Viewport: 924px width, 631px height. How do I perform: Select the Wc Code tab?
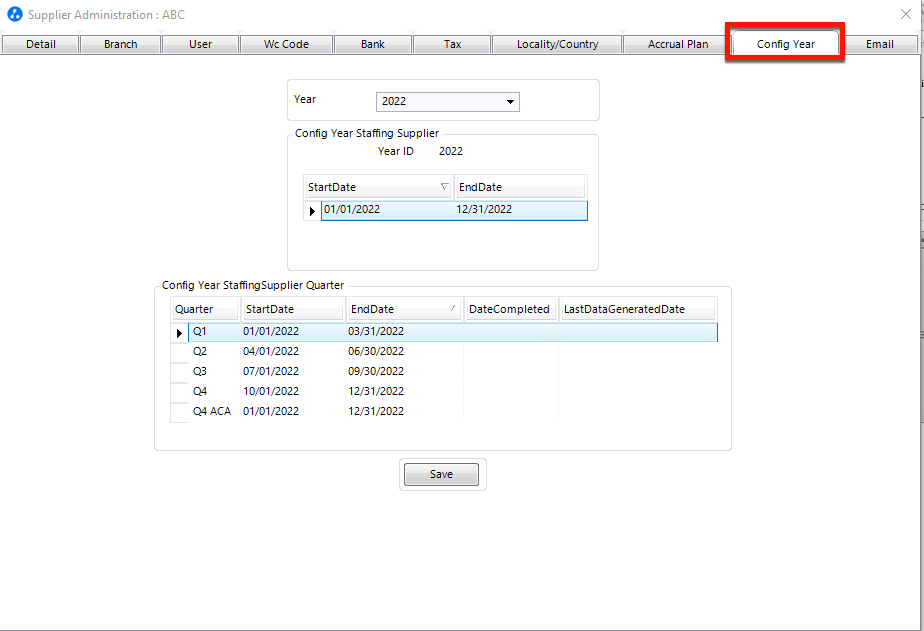286,44
